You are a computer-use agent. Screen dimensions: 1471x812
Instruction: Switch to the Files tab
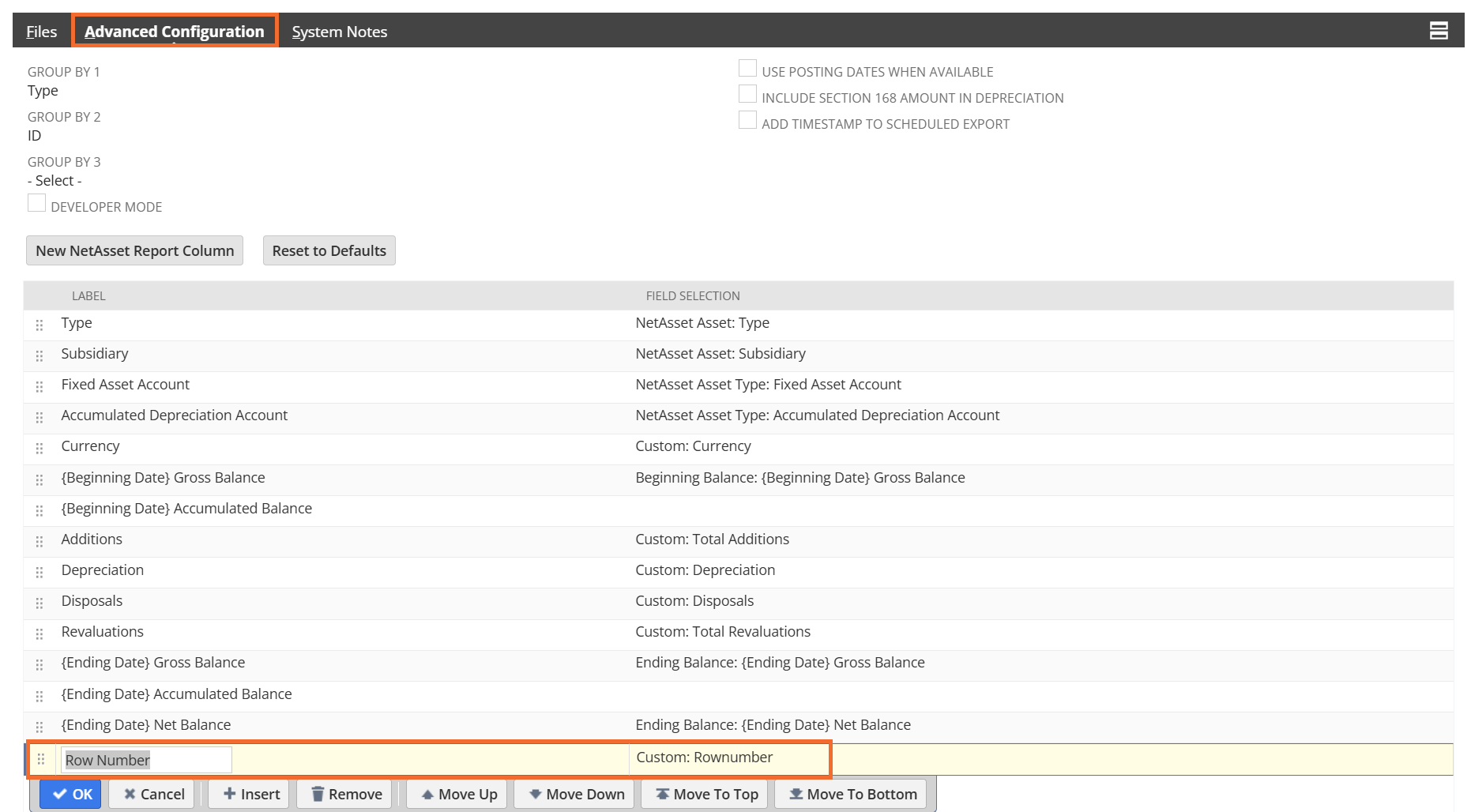(x=42, y=32)
